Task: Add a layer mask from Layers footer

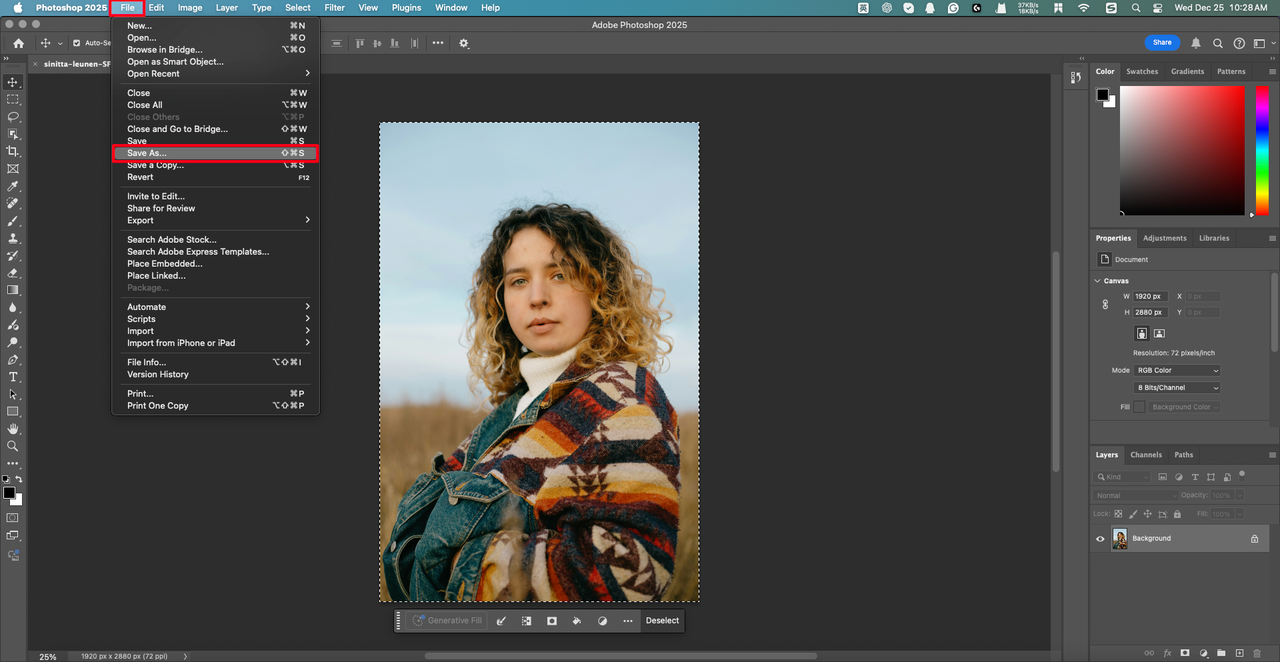Action: (x=1185, y=653)
